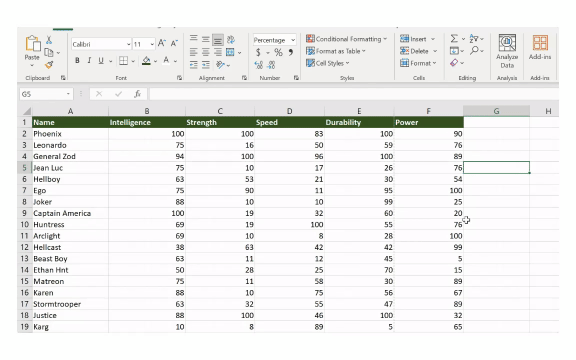
Task: Apply the Font Color A button
Action: (166, 61)
